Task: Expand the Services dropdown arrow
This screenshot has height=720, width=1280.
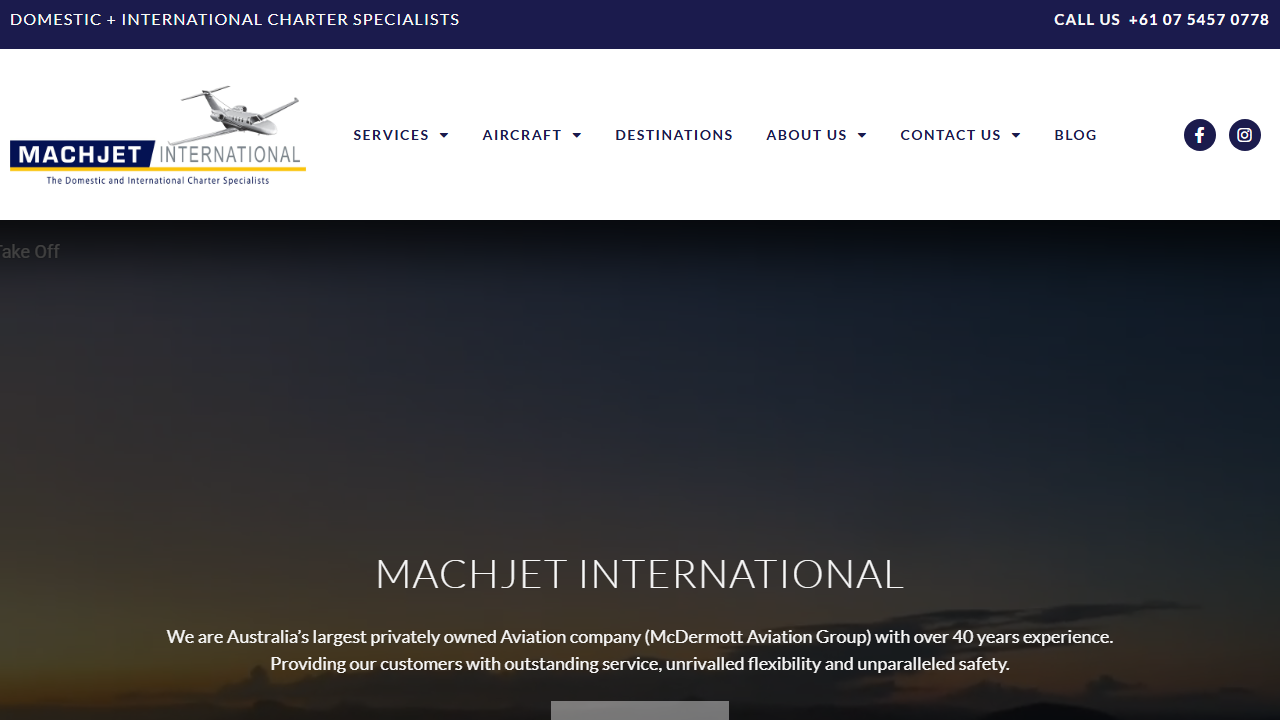Action: pos(444,135)
